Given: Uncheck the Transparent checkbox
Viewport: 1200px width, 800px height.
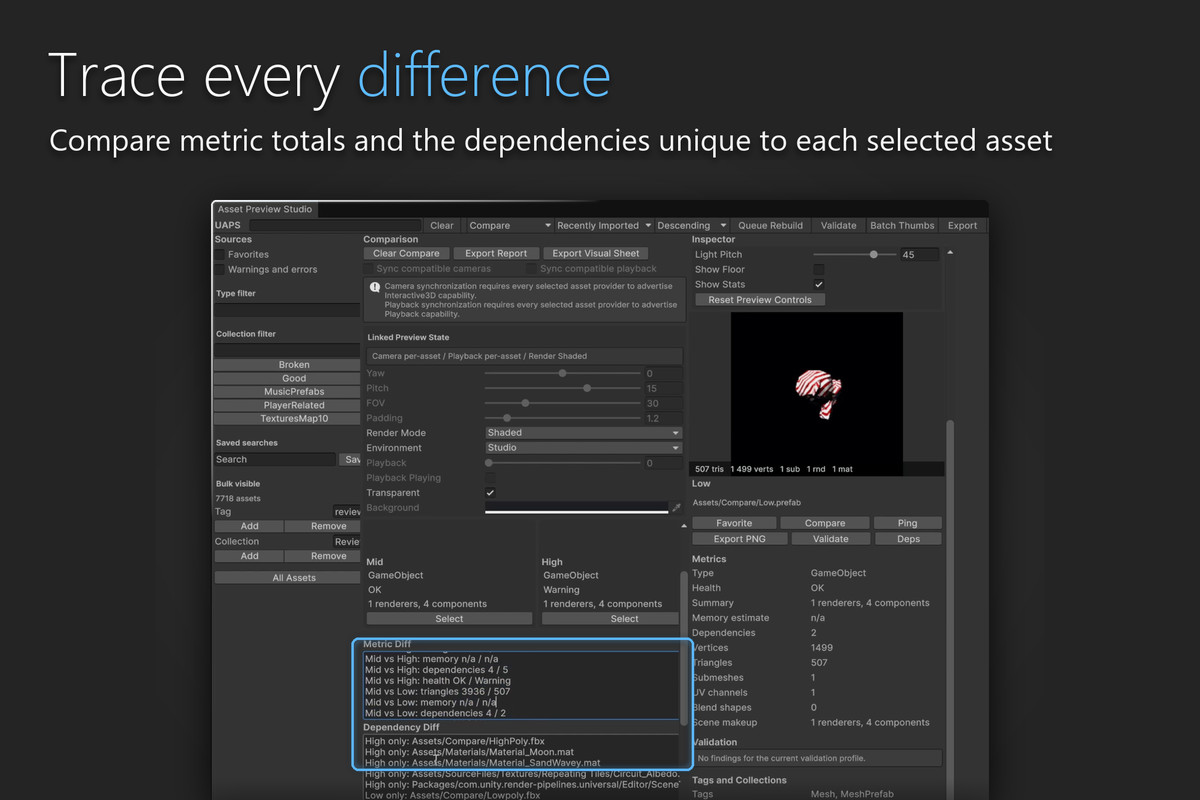Looking at the screenshot, I should click(x=490, y=493).
